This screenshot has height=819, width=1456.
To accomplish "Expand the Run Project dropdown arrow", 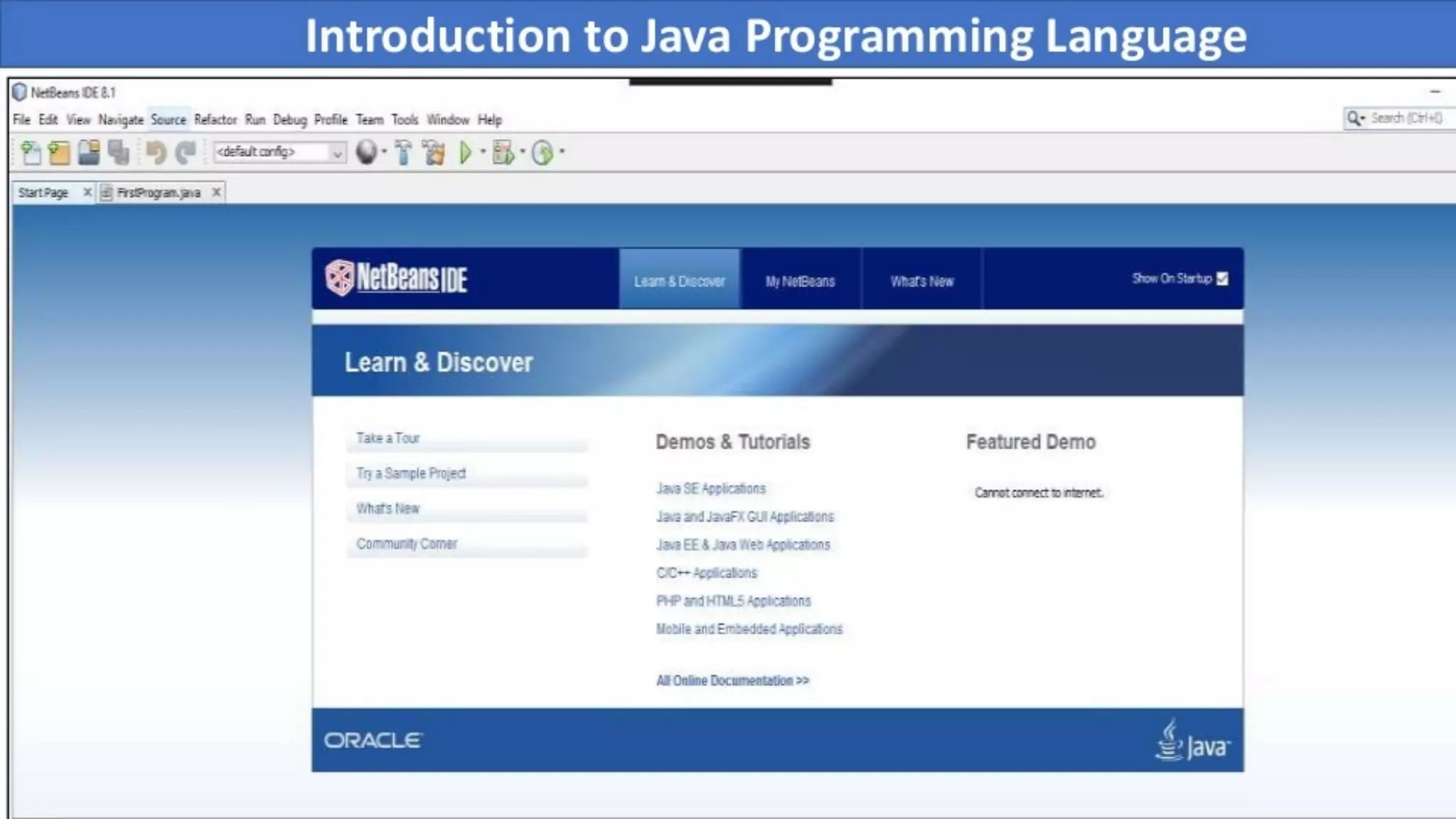I will (483, 151).
